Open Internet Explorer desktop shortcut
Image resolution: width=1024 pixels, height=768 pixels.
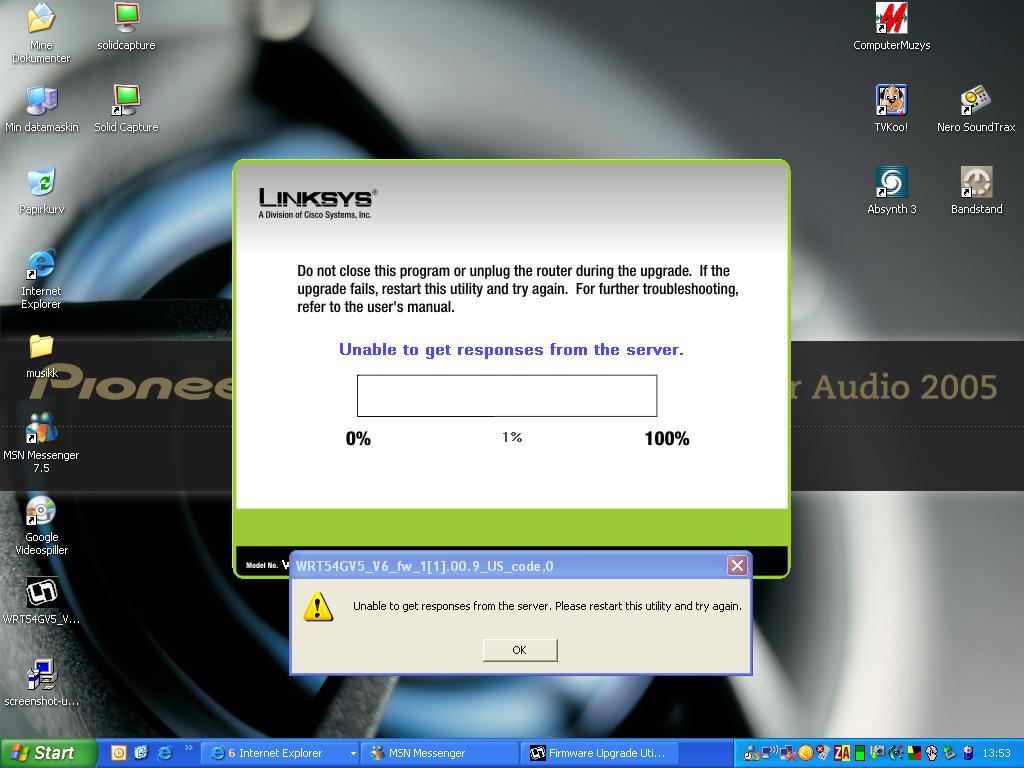coord(40,280)
